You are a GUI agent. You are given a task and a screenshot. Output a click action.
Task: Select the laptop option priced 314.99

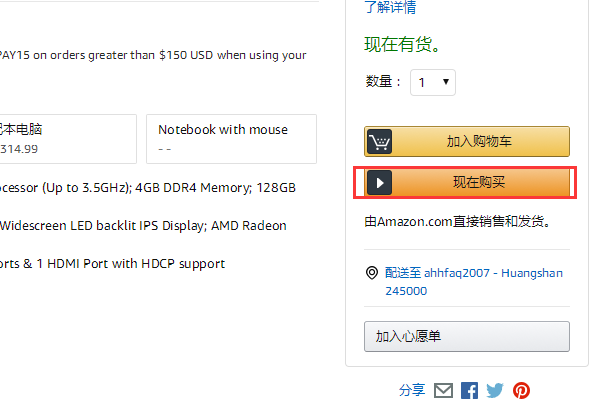(x=67, y=139)
